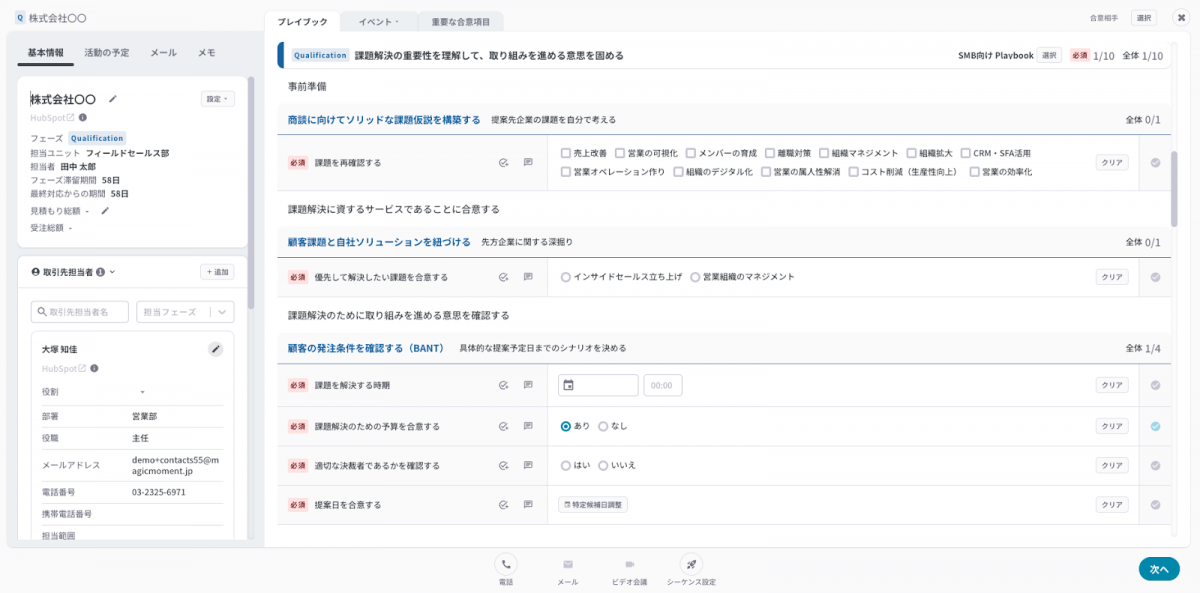Click the completion check circle for 提案日を合意する

click(1155, 505)
